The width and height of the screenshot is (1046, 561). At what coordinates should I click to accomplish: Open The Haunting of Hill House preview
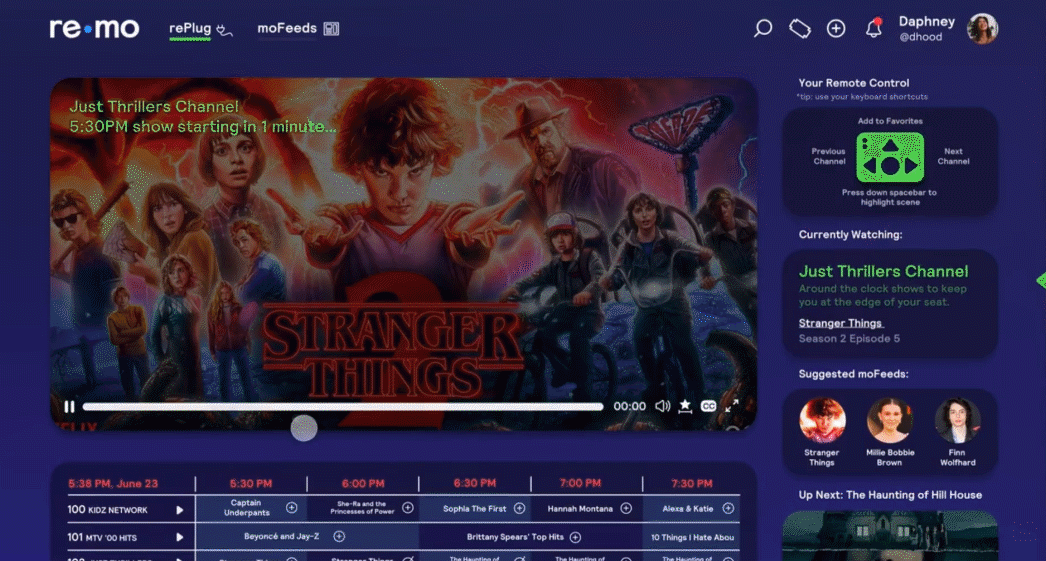(890, 536)
